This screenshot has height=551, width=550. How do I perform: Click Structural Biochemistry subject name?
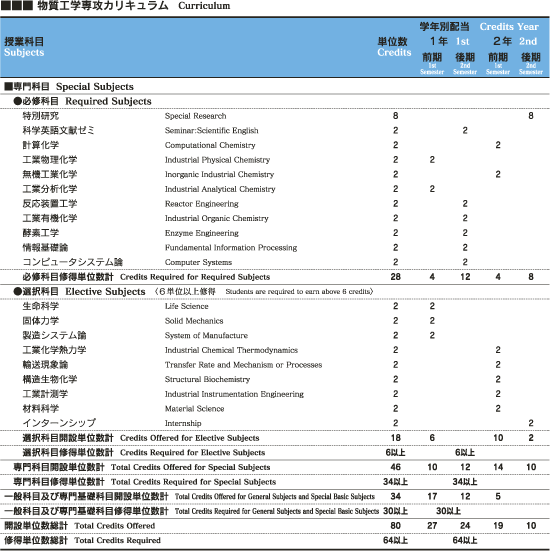(207, 380)
